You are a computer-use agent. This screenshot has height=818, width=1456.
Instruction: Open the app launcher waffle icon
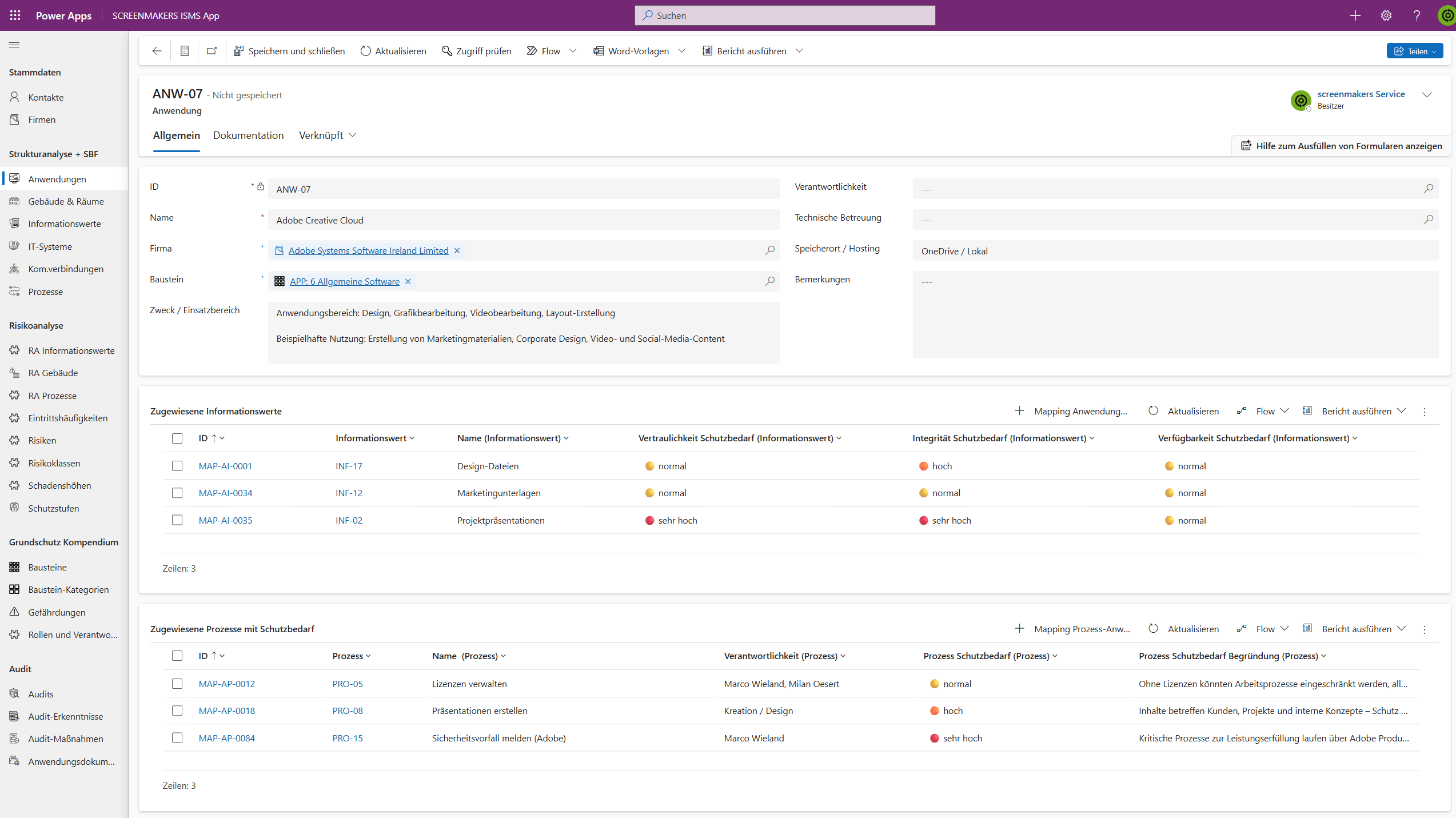pyautogui.click(x=15, y=15)
